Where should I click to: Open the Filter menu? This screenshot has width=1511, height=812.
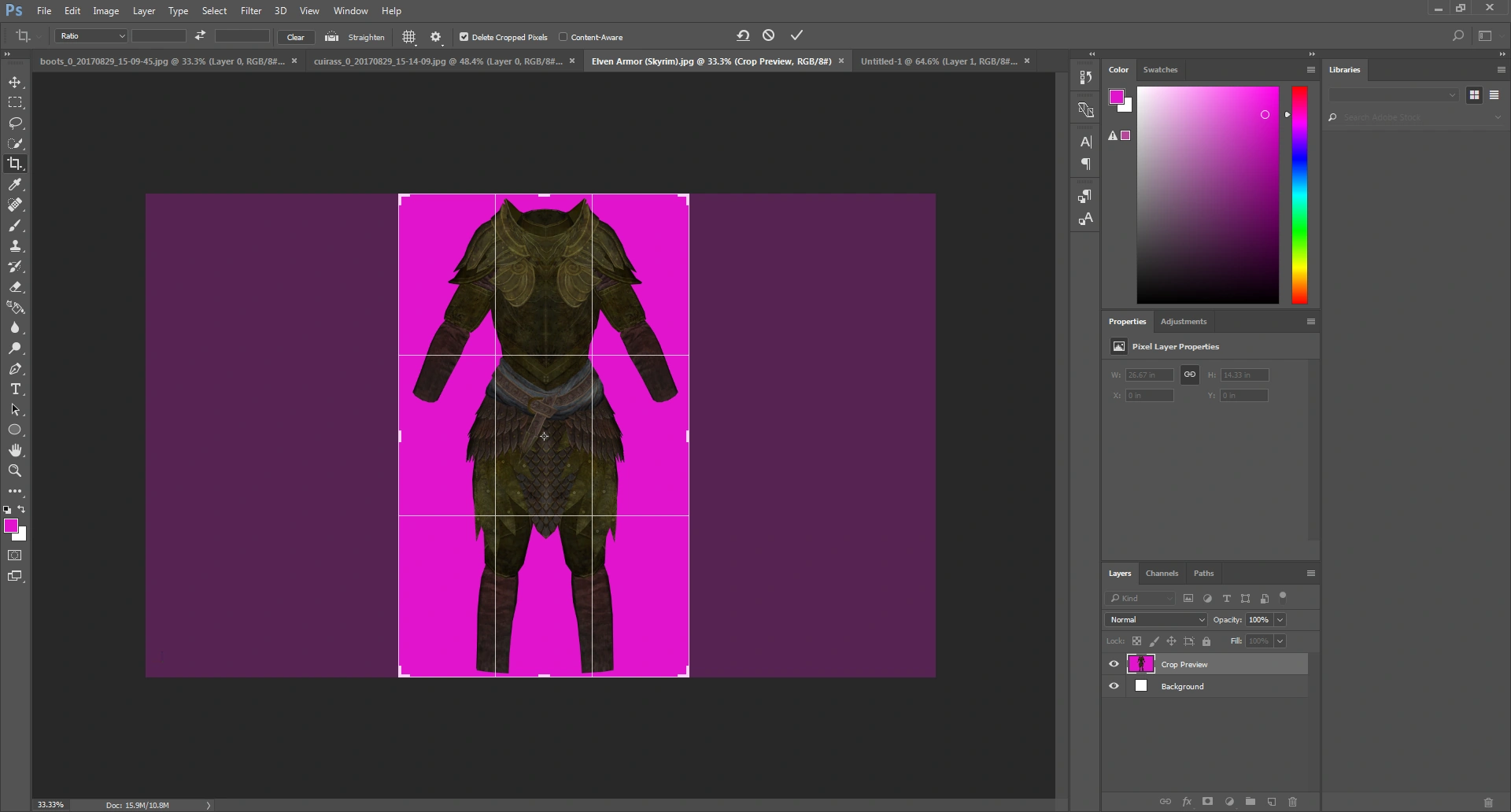click(251, 11)
